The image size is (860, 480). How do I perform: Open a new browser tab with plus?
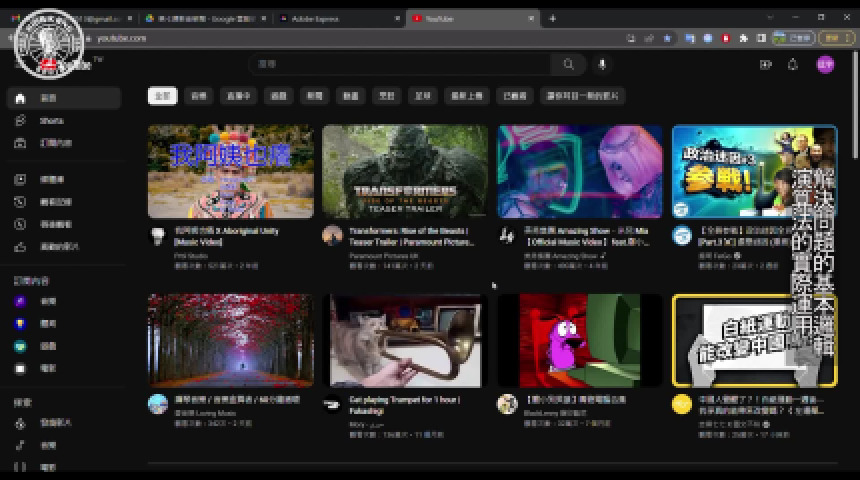(x=552, y=18)
